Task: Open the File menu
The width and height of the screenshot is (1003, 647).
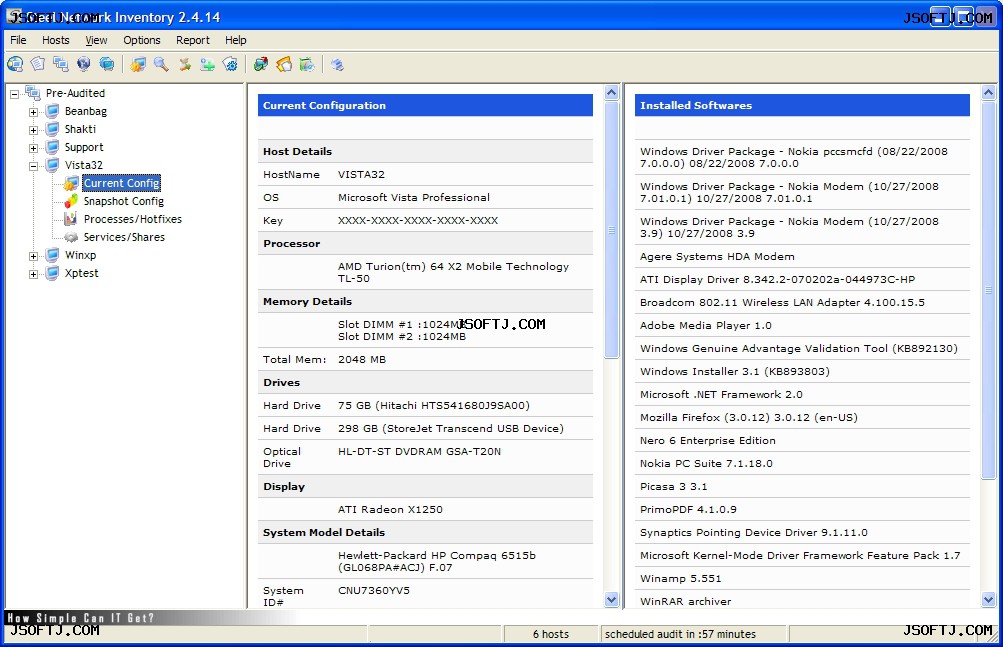Action: [x=19, y=40]
